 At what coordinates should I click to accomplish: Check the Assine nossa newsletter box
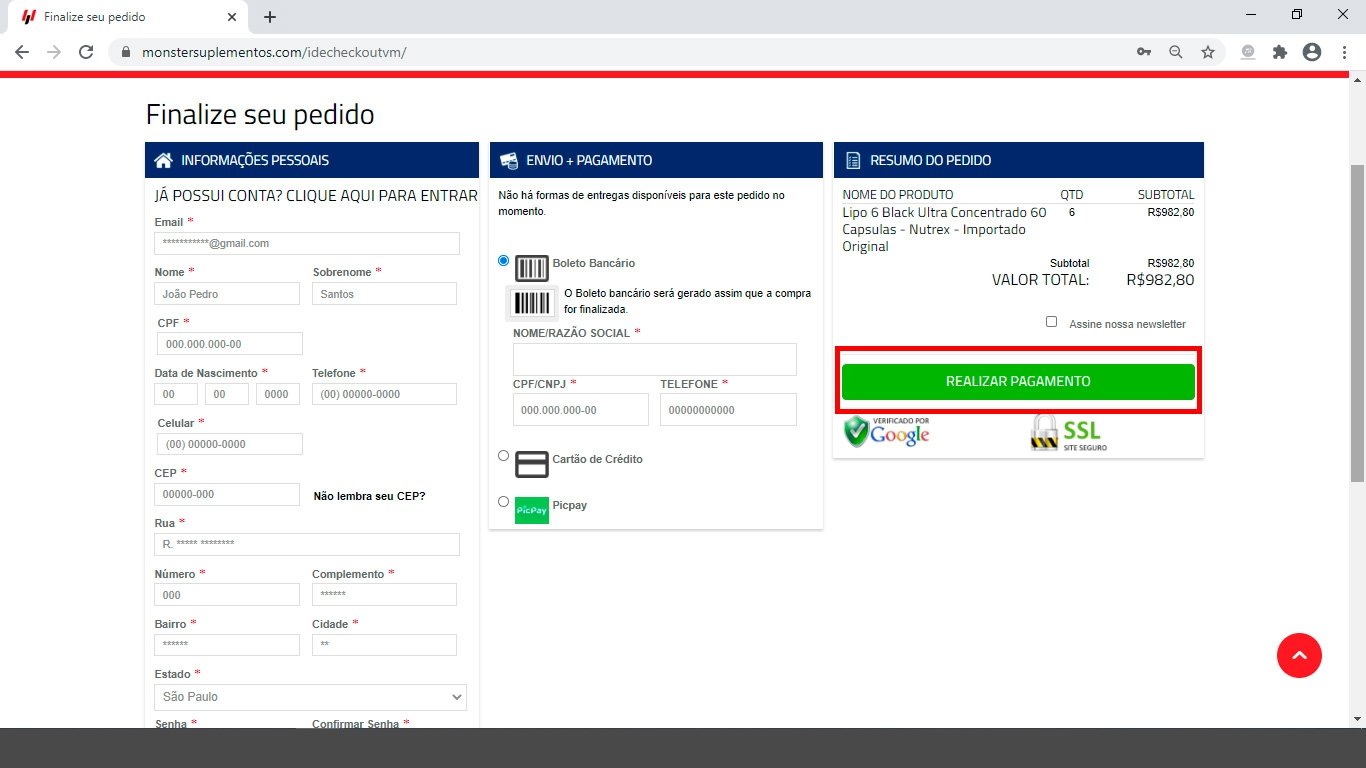tap(1051, 322)
